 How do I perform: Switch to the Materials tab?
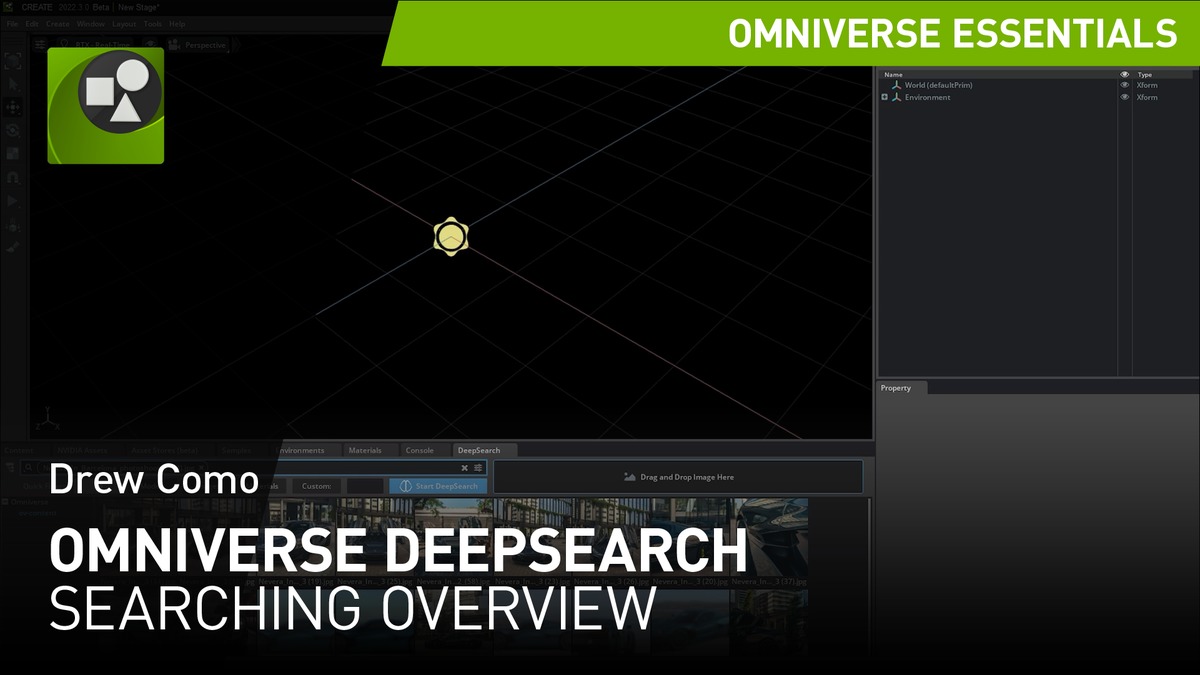[x=364, y=450]
